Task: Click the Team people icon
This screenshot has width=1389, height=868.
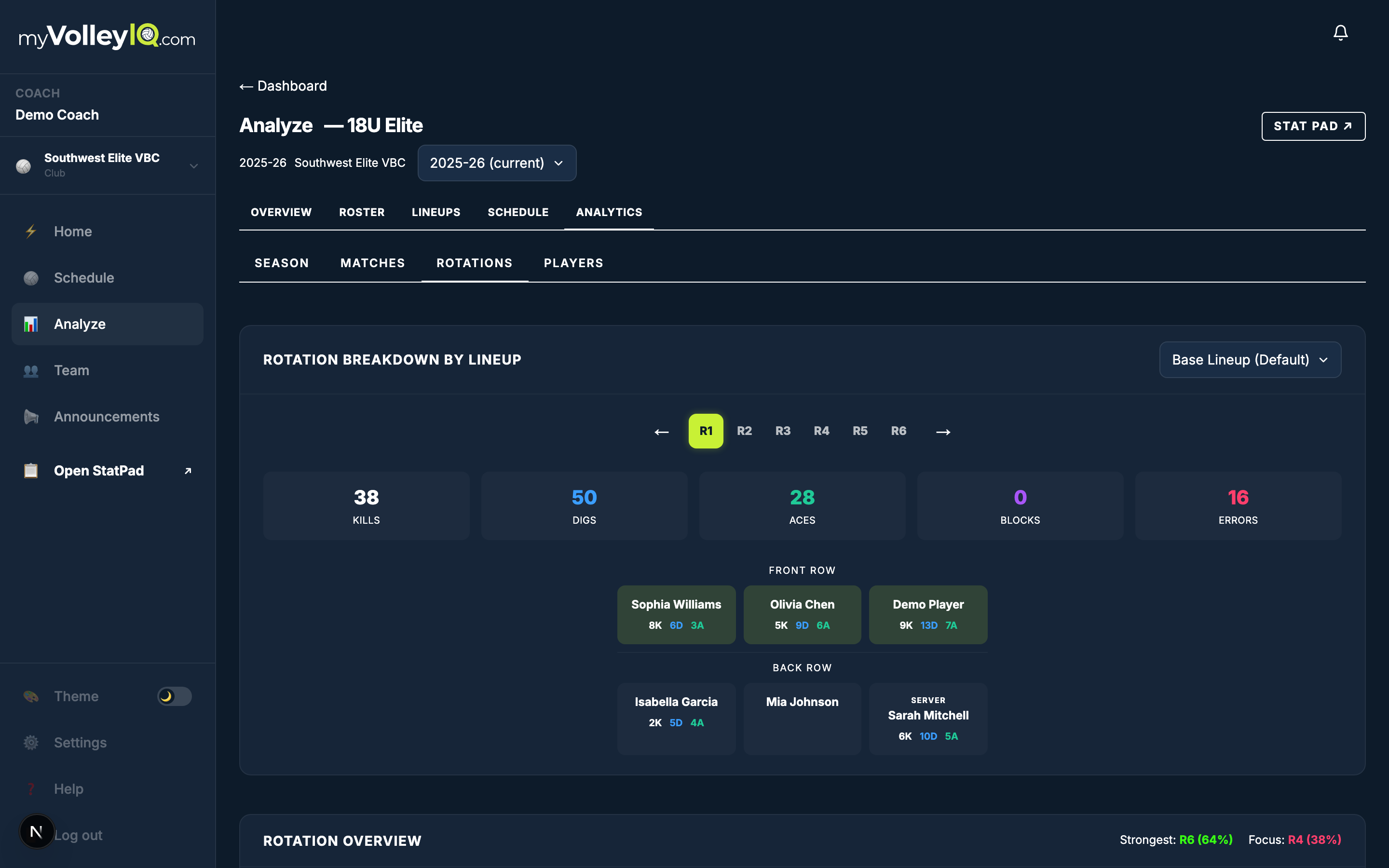Action: [31, 371]
